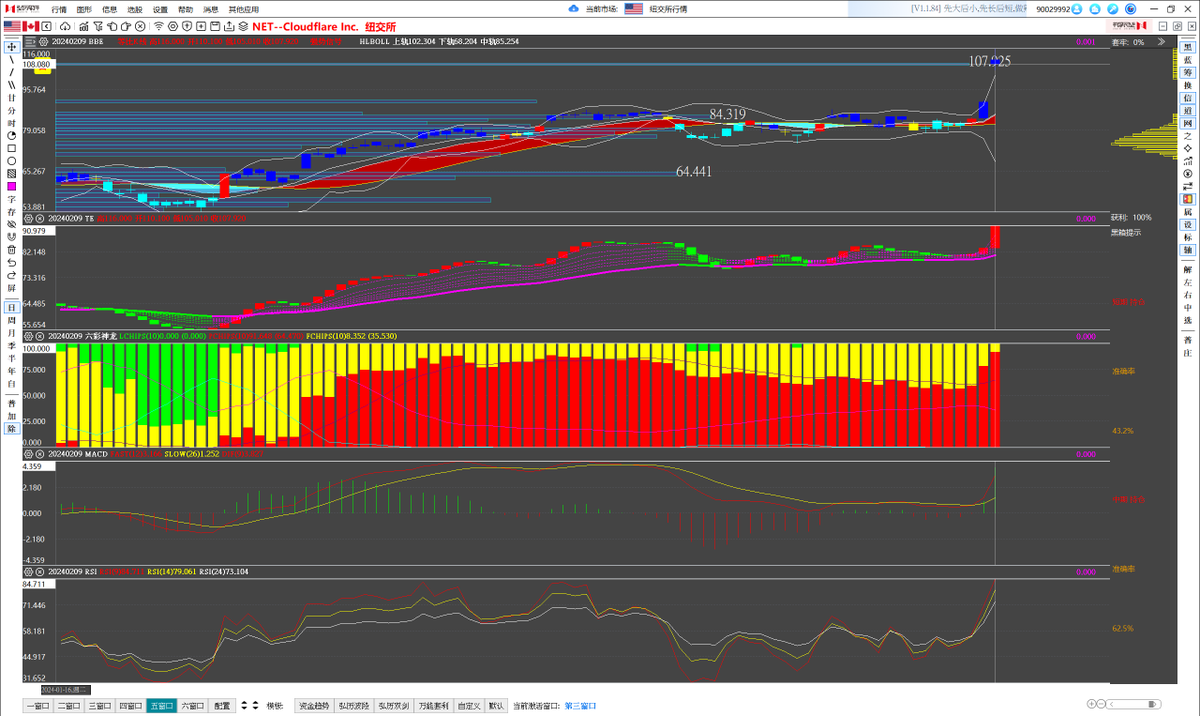This screenshot has width=1200, height=716.
Task: Toggle the 黑 button in right sidebar
Action: click(x=1188, y=49)
